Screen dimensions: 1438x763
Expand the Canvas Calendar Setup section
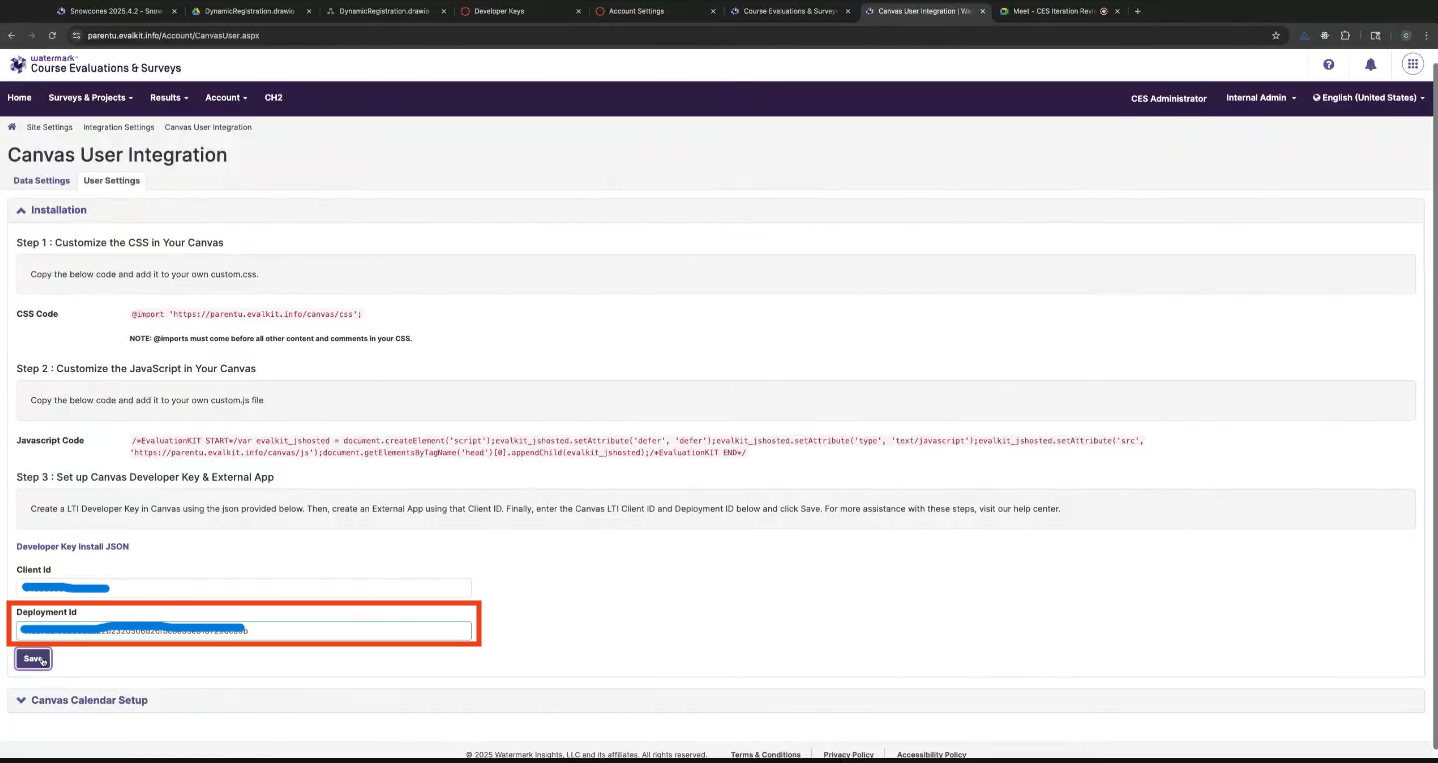(x=716, y=700)
